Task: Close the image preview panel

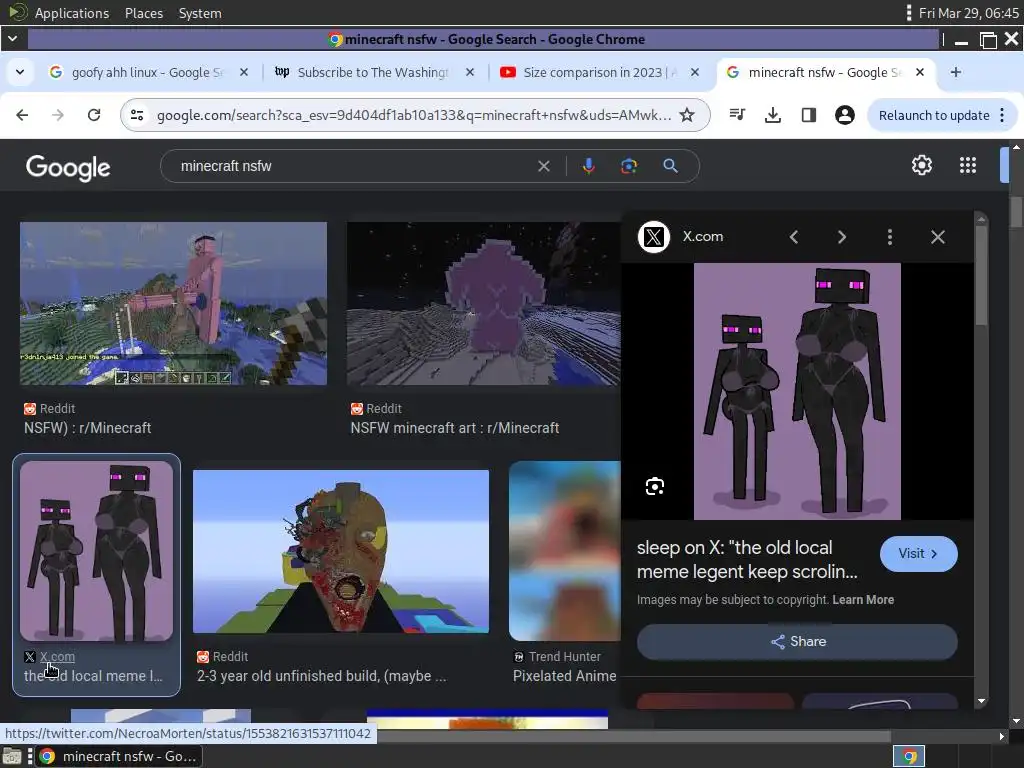Action: coord(938,237)
